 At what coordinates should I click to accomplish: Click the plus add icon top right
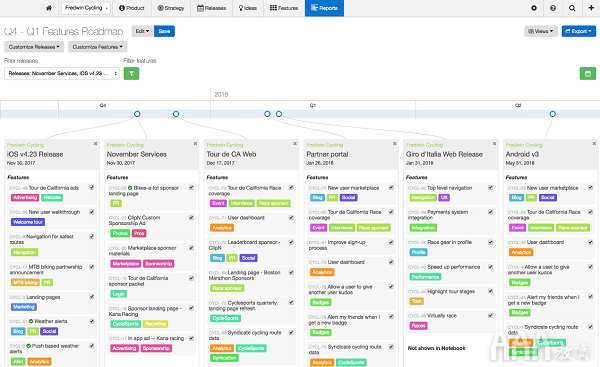coord(591,8)
